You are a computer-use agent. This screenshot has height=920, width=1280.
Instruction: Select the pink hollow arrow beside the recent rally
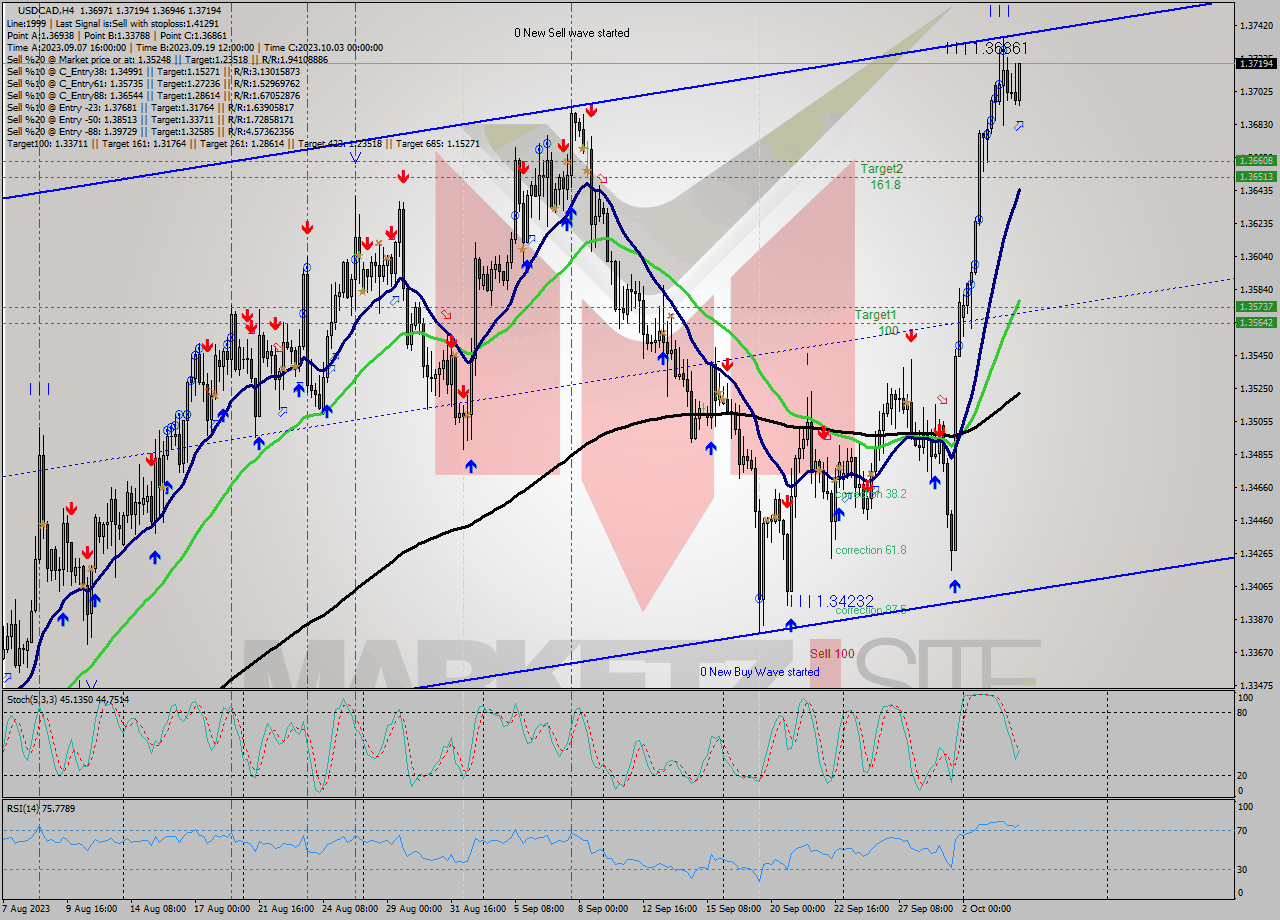tap(941, 401)
